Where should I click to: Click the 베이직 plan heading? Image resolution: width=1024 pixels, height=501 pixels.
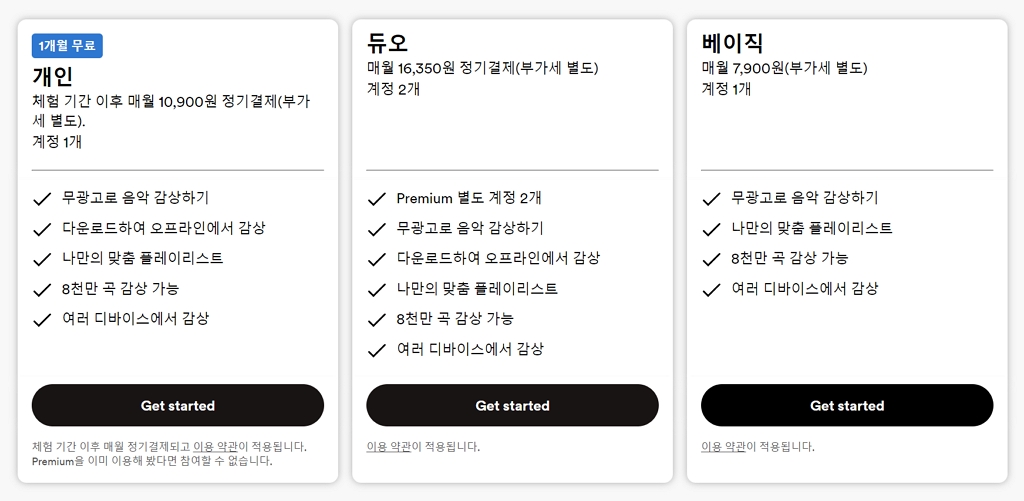732,43
